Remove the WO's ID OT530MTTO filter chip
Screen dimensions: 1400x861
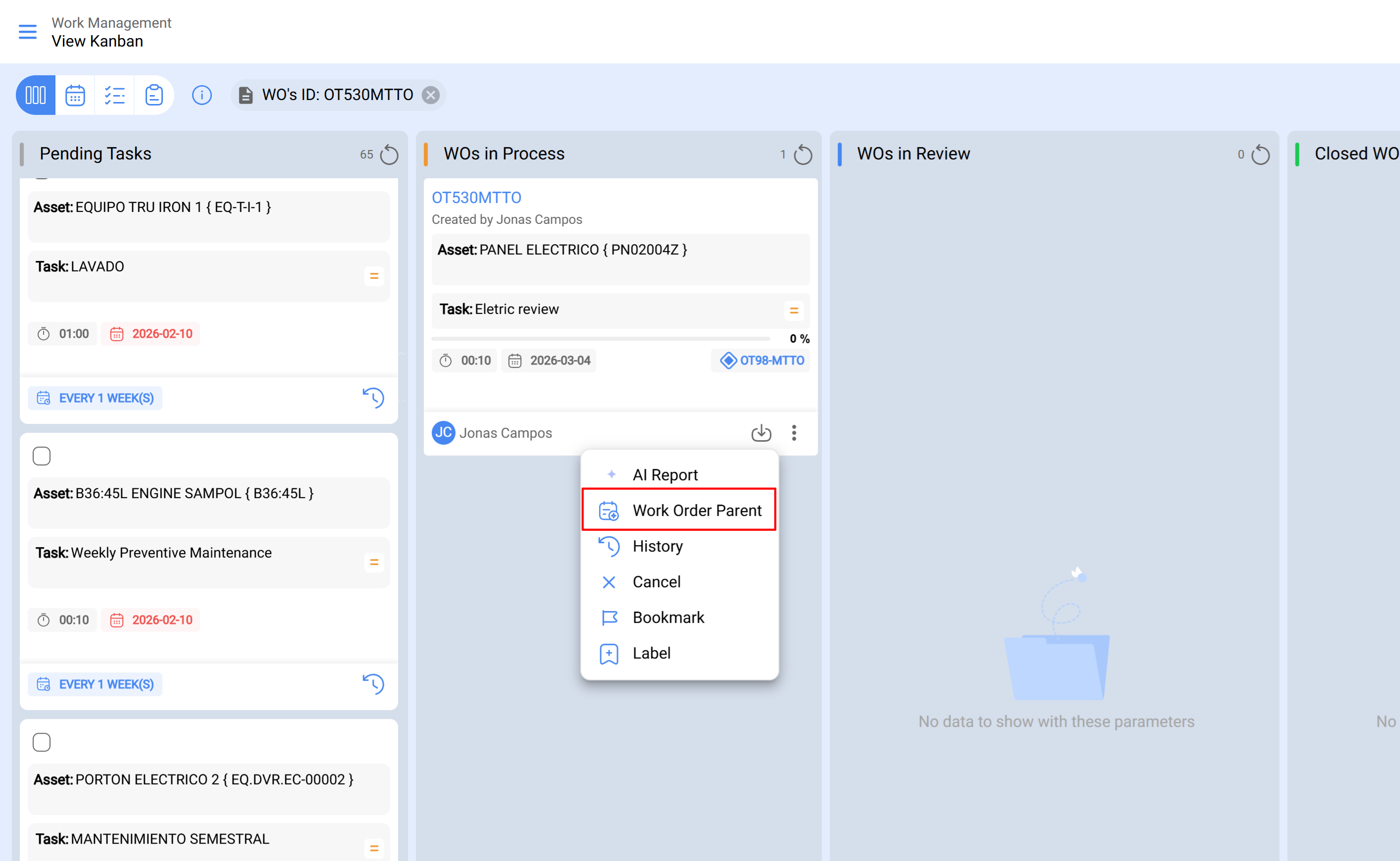tap(431, 95)
